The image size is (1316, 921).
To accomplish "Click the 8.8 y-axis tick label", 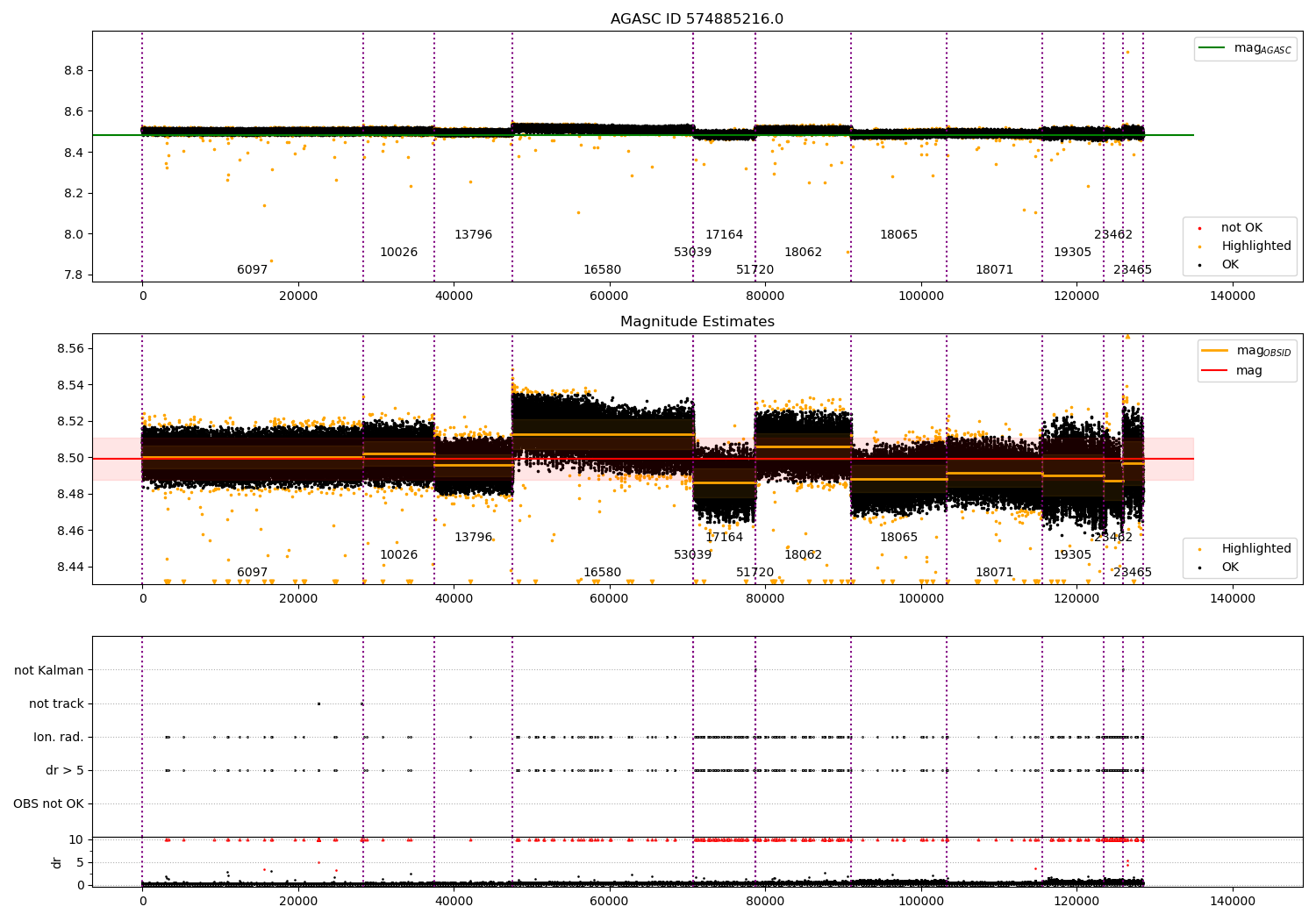I will (74, 71).
